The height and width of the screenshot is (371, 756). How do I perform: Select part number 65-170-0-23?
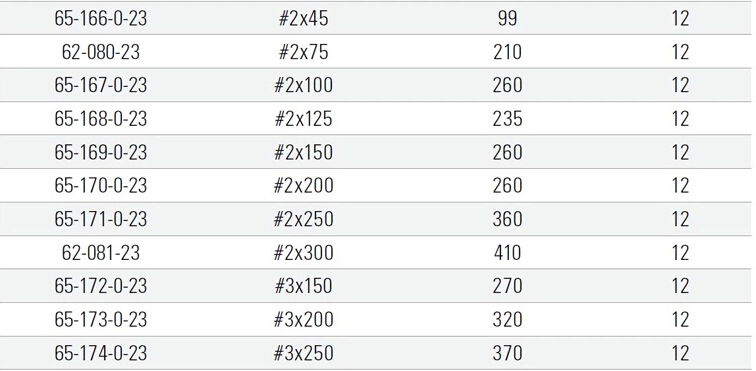point(100,186)
